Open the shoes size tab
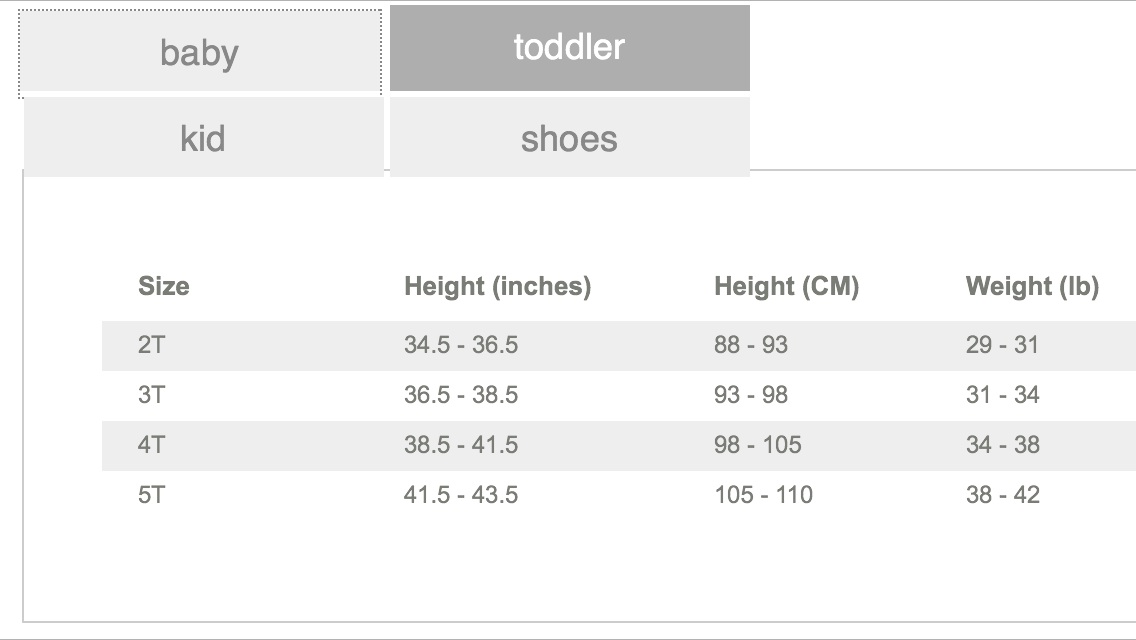 coord(569,137)
